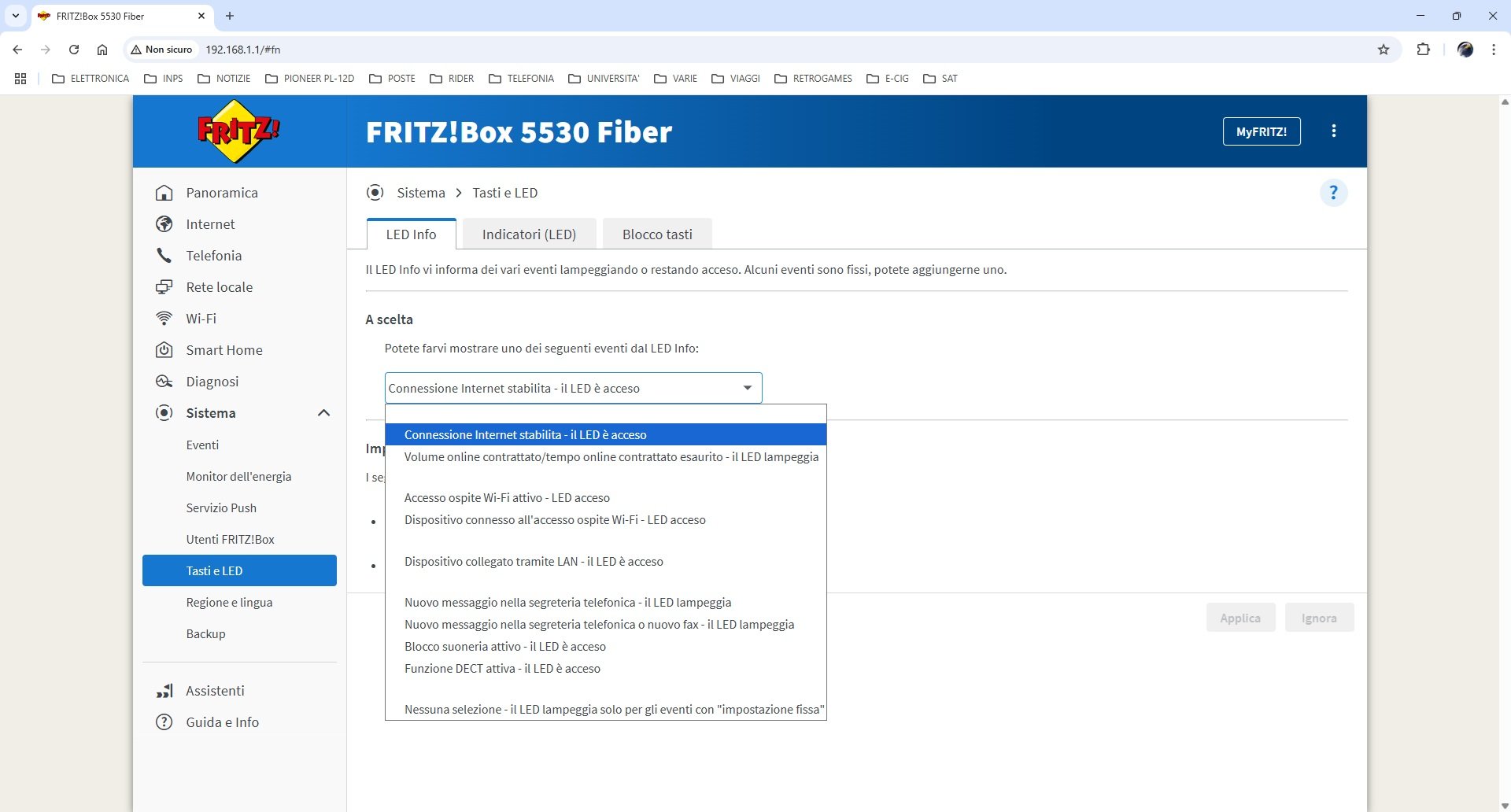Click the Ignora button
Image resolution: width=1511 pixels, height=812 pixels.
pyautogui.click(x=1319, y=618)
